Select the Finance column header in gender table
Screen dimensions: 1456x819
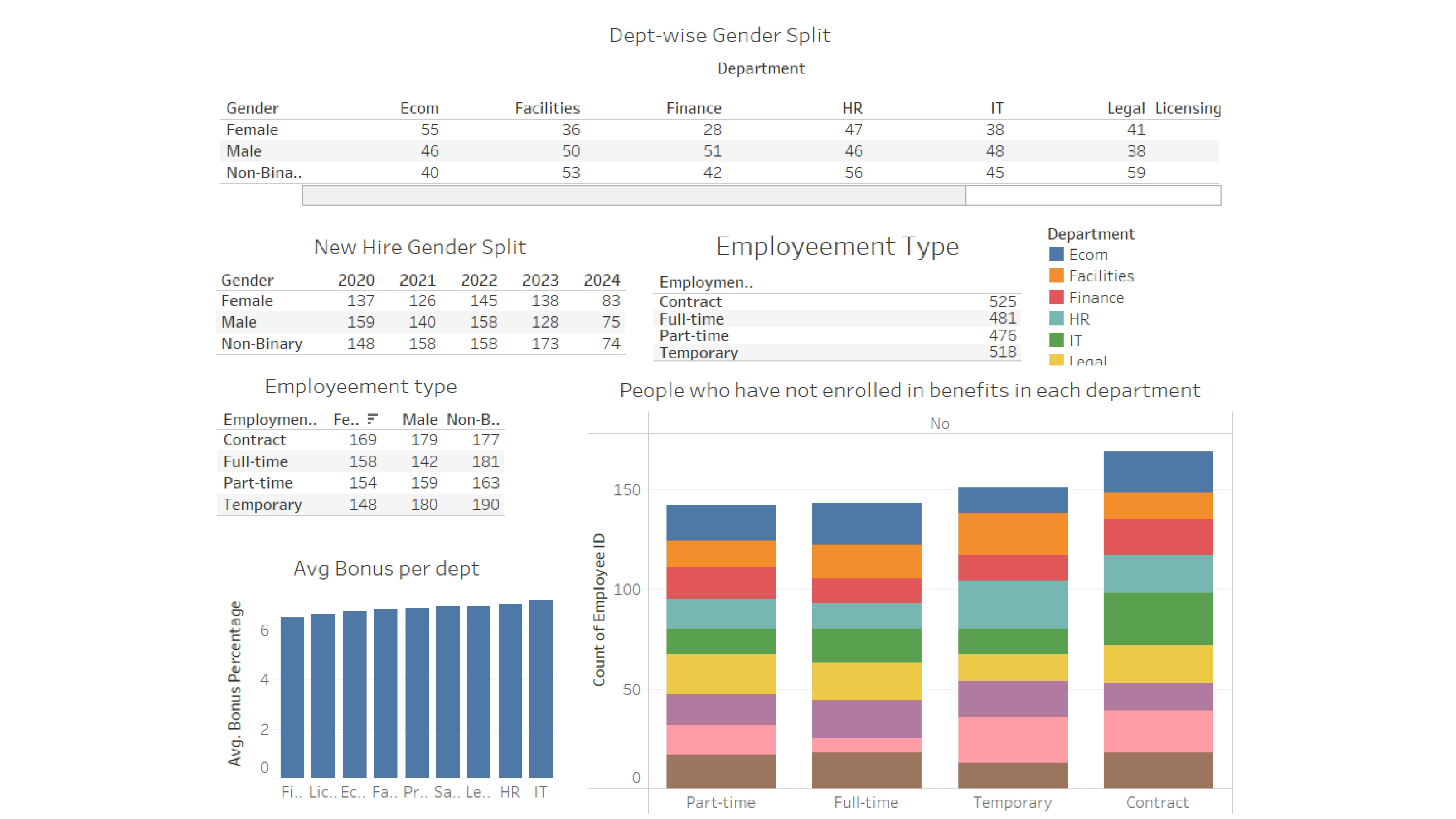[693, 108]
